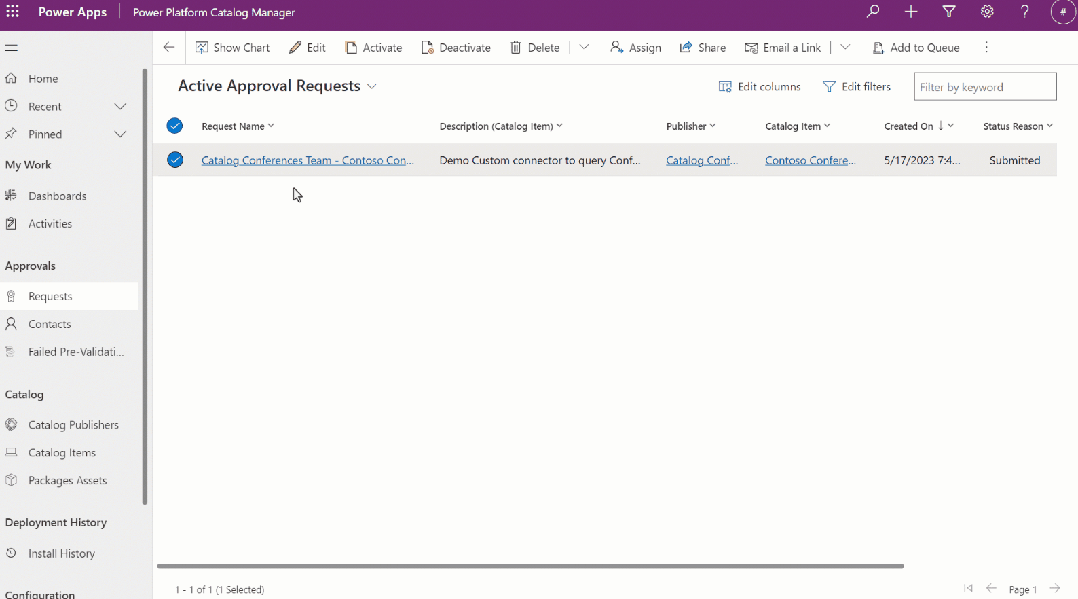This screenshot has width=1078, height=599.
Task: Click the Submitted status cell
Action: tap(1015, 160)
